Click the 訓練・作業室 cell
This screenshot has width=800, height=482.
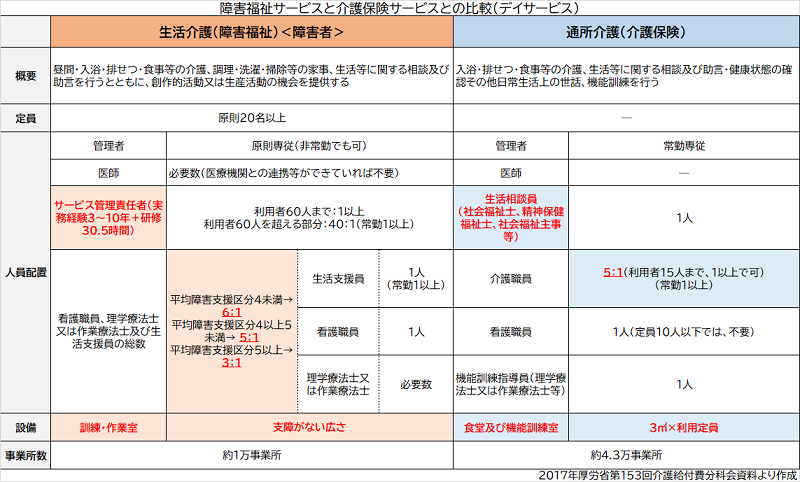[110, 427]
